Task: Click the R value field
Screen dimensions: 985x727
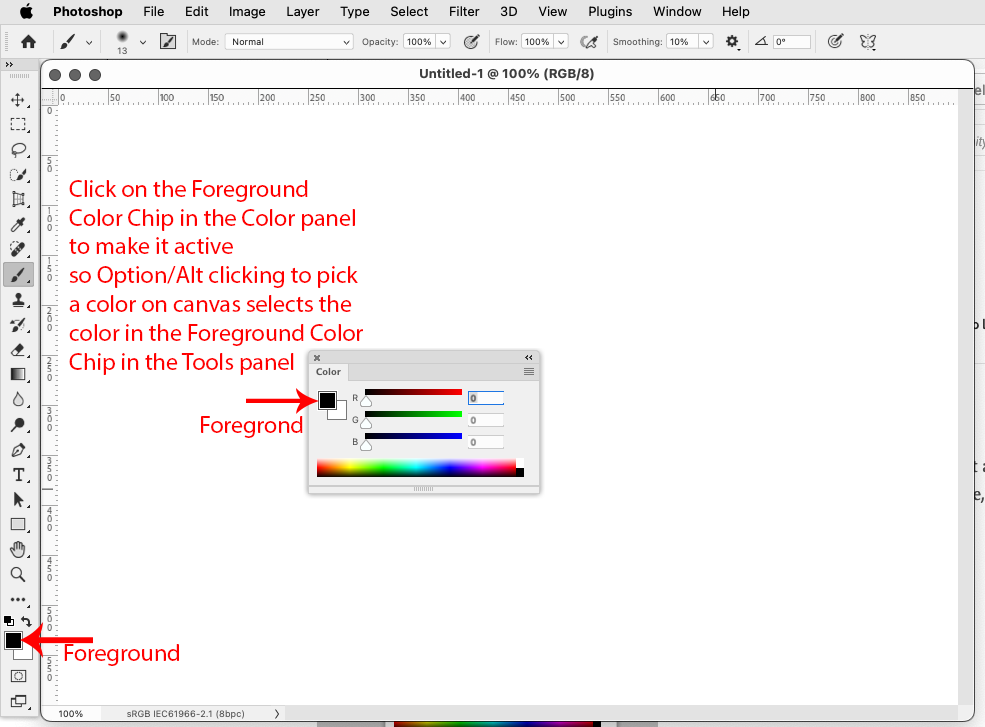Action: tap(486, 398)
